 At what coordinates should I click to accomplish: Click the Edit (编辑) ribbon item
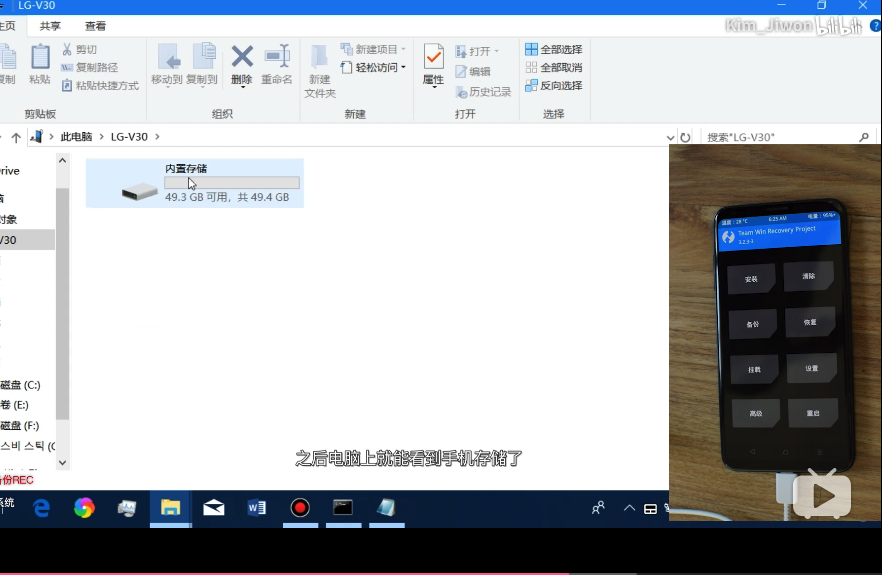tap(473, 71)
